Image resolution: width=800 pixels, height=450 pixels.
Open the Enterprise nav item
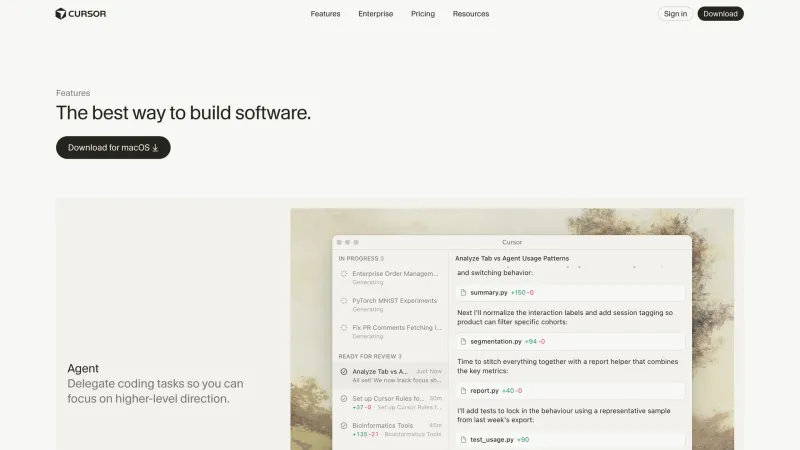pos(376,14)
